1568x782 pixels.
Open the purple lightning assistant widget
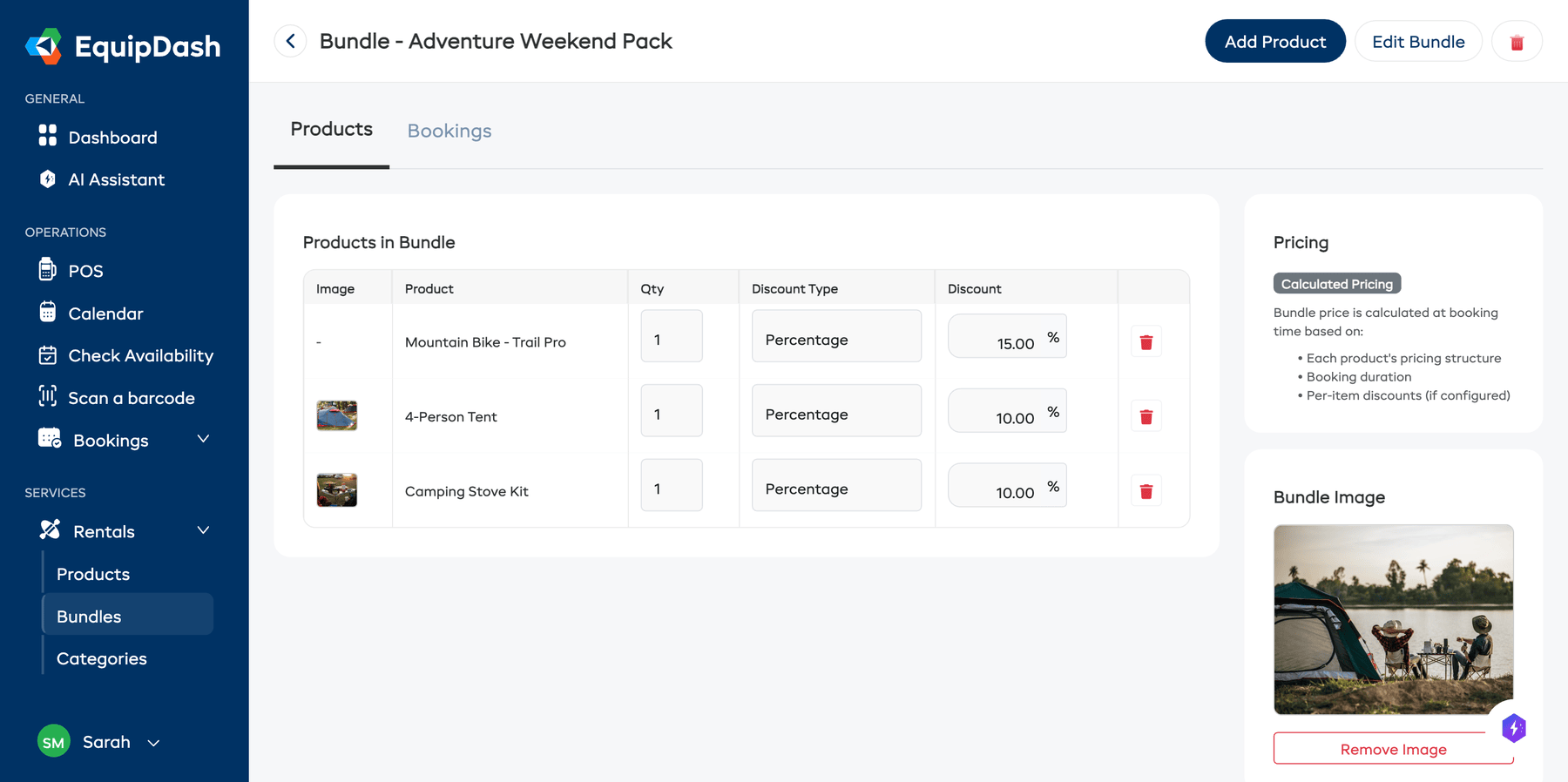click(1513, 728)
